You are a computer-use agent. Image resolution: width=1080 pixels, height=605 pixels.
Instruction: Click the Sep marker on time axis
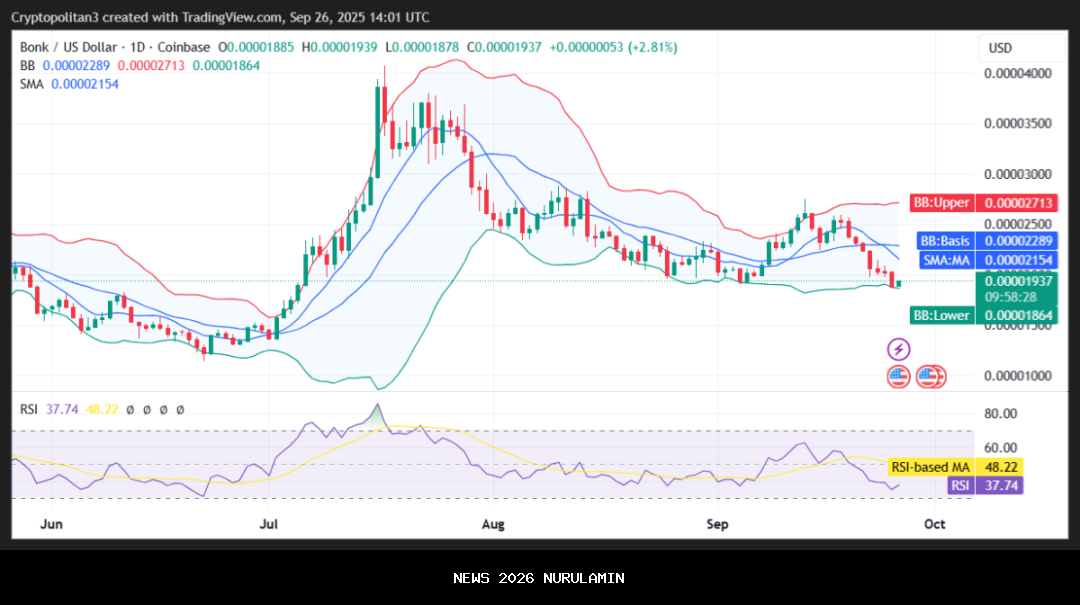pos(716,524)
